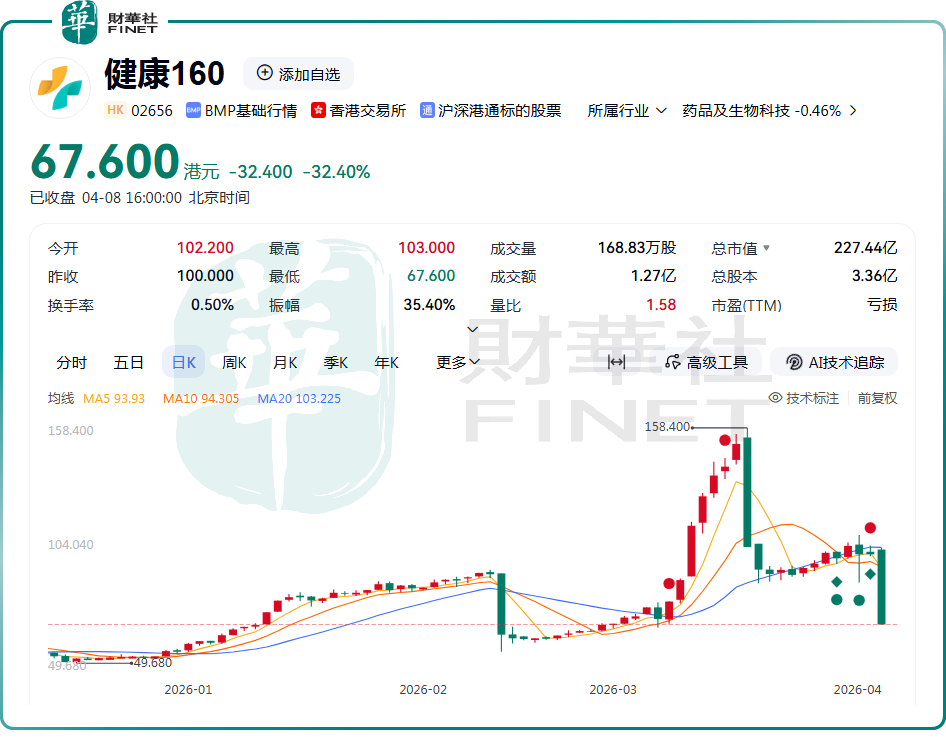Expand the 更多 chart period dropdown
The width and height of the screenshot is (946, 750).
tap(458, 362)
